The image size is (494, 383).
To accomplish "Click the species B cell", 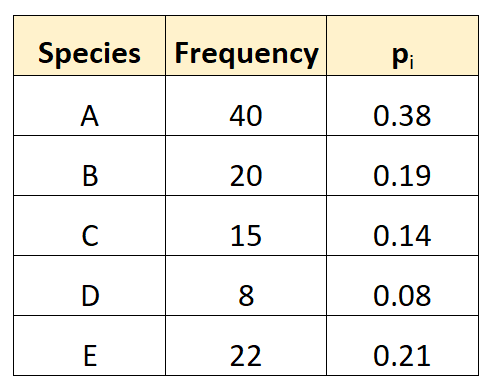I will pos(89,166).
